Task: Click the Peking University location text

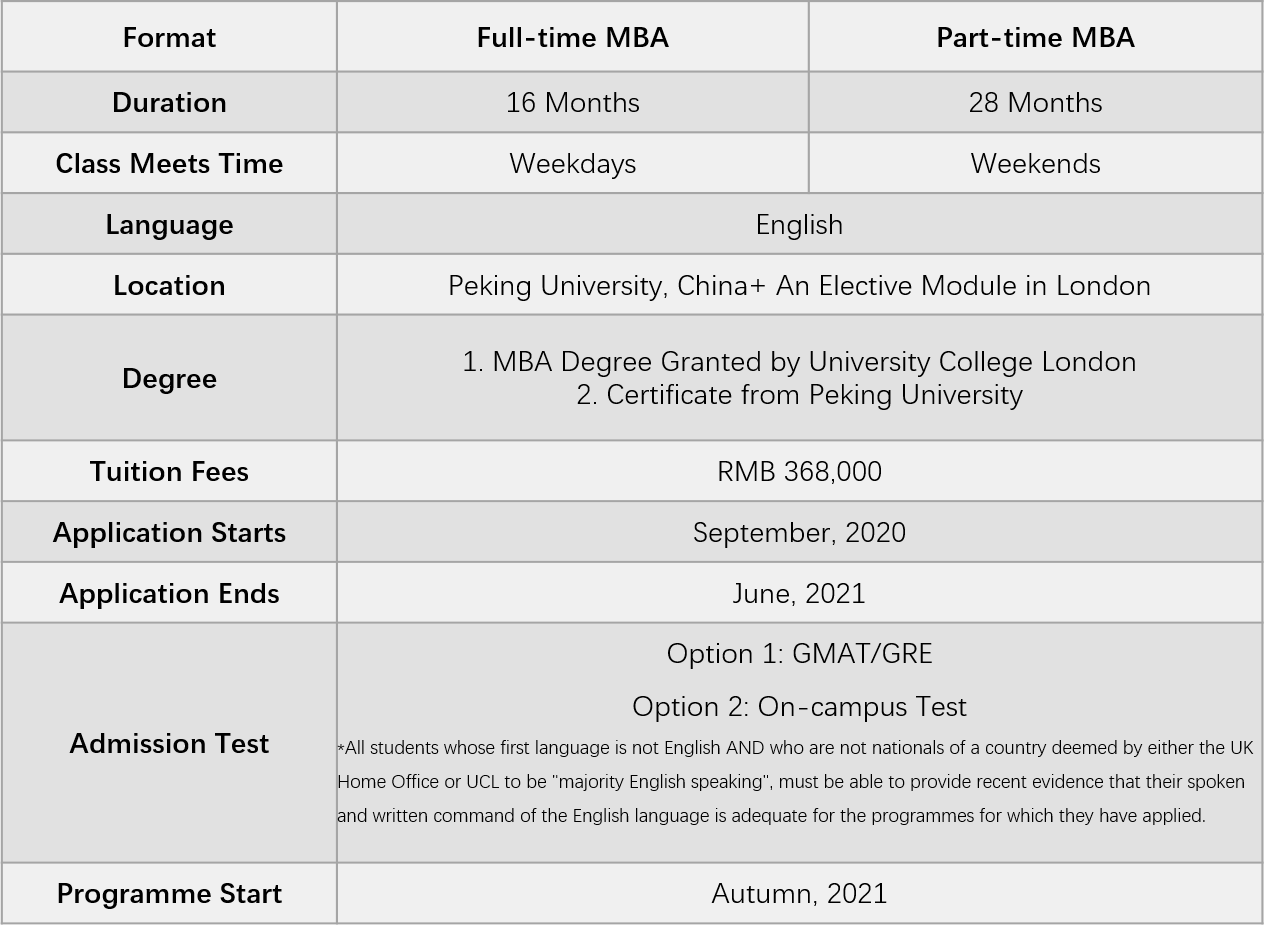Action: tap(799, 286)
